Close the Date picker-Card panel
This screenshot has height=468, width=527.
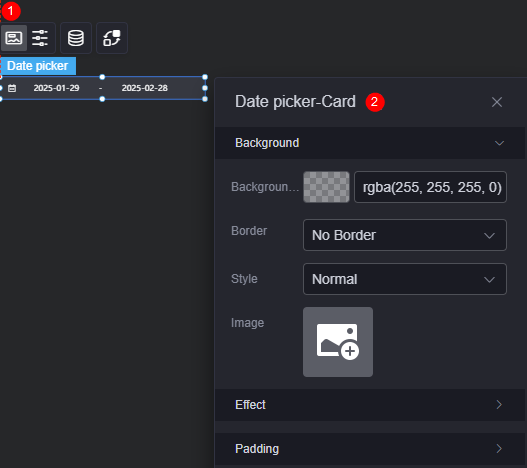click(x=497, y=102)
